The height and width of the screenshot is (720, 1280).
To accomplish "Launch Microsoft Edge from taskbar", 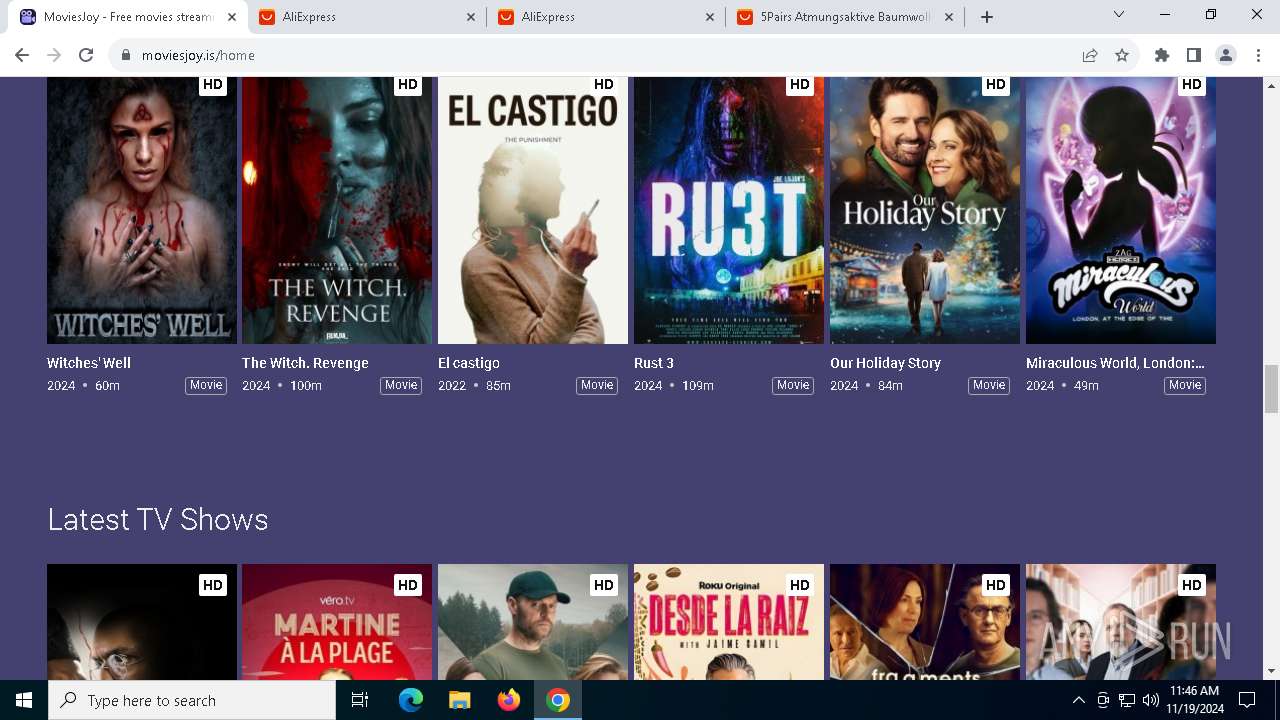I will pyautogui.click(x=411, y=700).
